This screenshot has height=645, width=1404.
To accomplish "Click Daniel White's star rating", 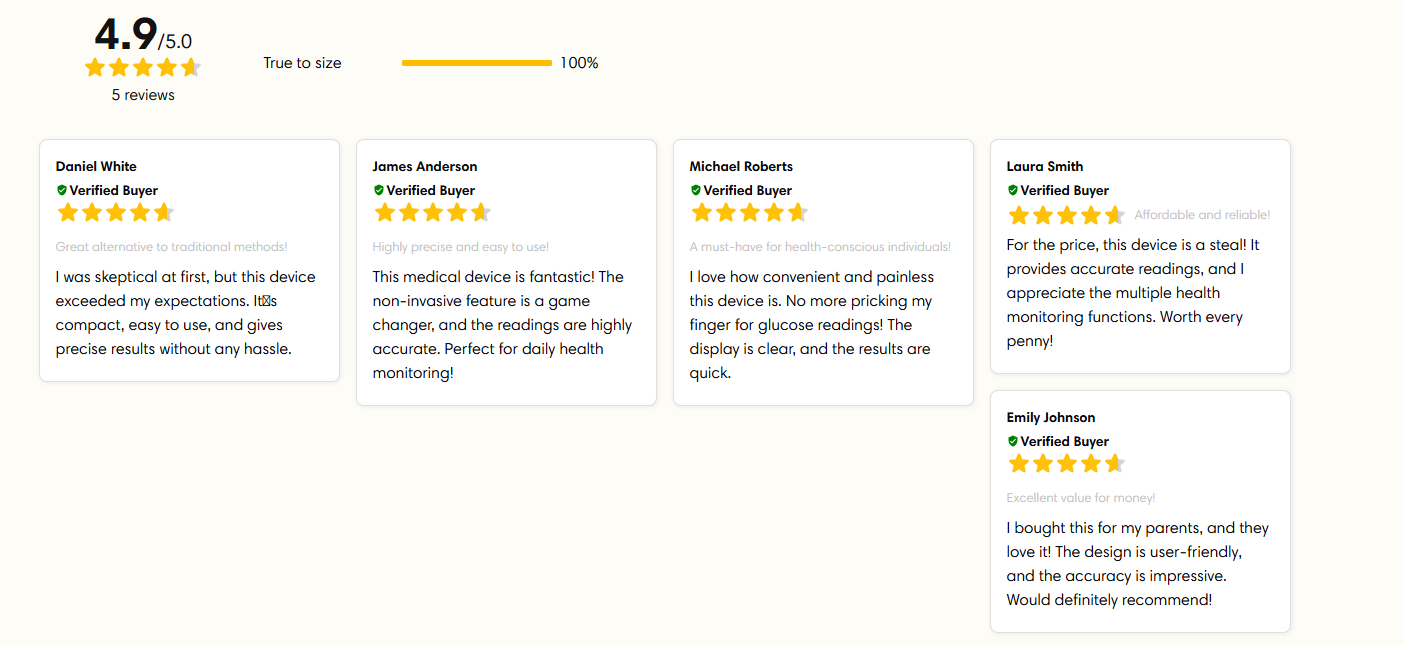I will click(116, 213).
